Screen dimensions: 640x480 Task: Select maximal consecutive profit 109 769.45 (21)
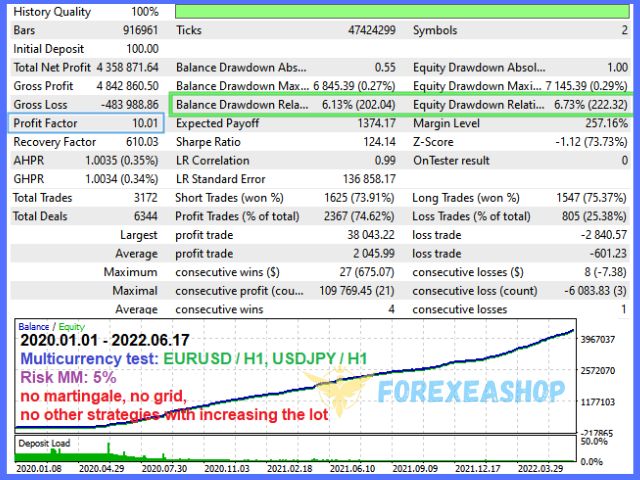click(357, 291)
